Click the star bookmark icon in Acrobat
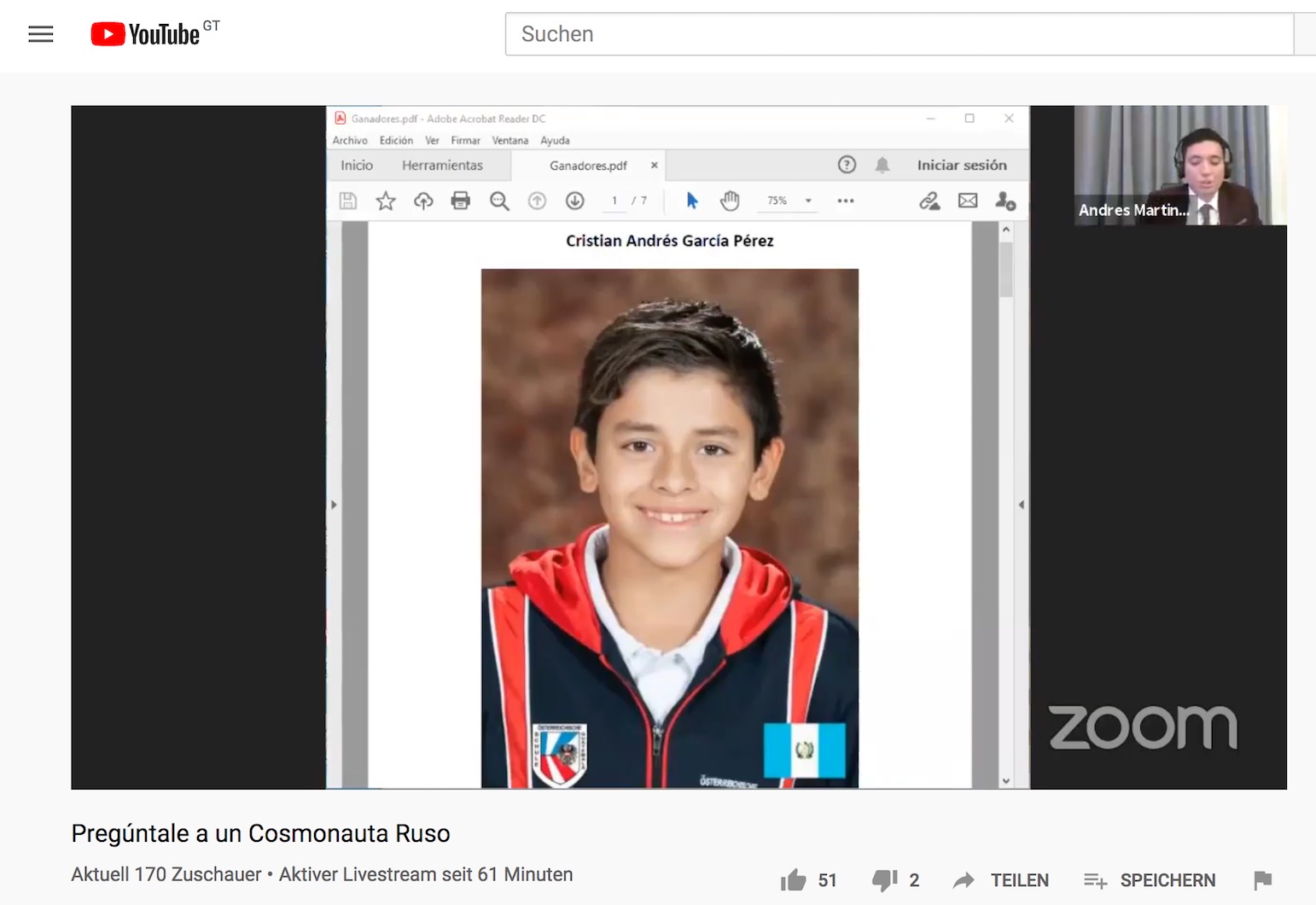Viewport: 1316px width, 905px height. tap(386, 201)
